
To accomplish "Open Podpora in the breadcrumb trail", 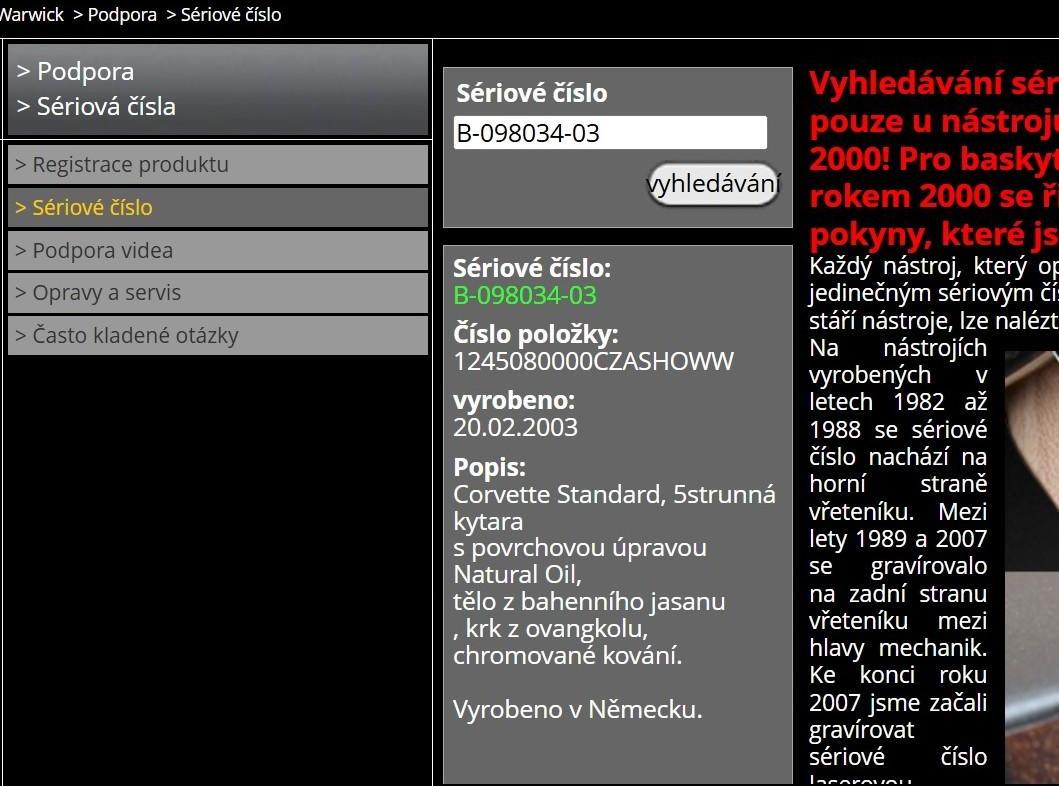I will tap(122, 15).
